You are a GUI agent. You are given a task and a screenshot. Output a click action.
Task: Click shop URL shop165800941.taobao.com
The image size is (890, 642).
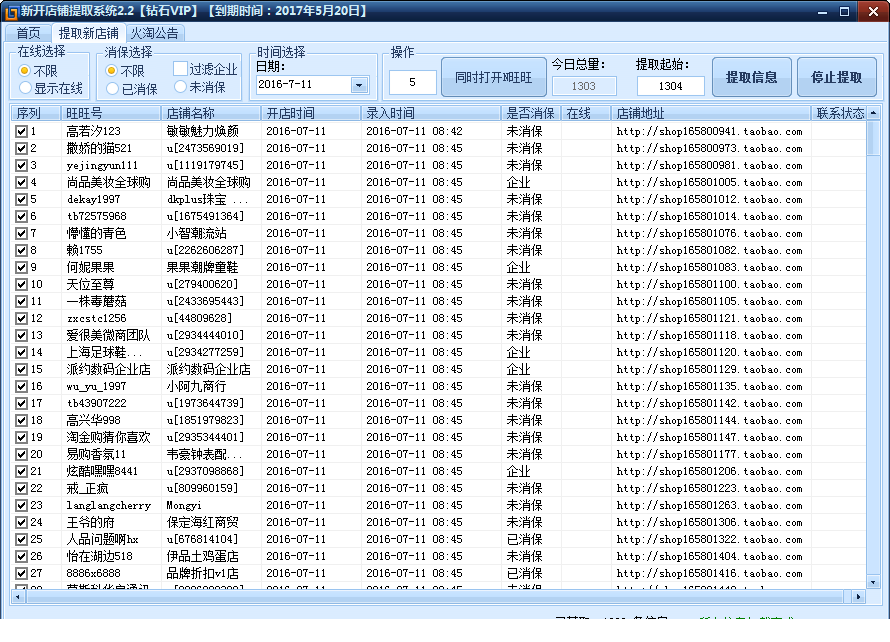tap(710, 131)
